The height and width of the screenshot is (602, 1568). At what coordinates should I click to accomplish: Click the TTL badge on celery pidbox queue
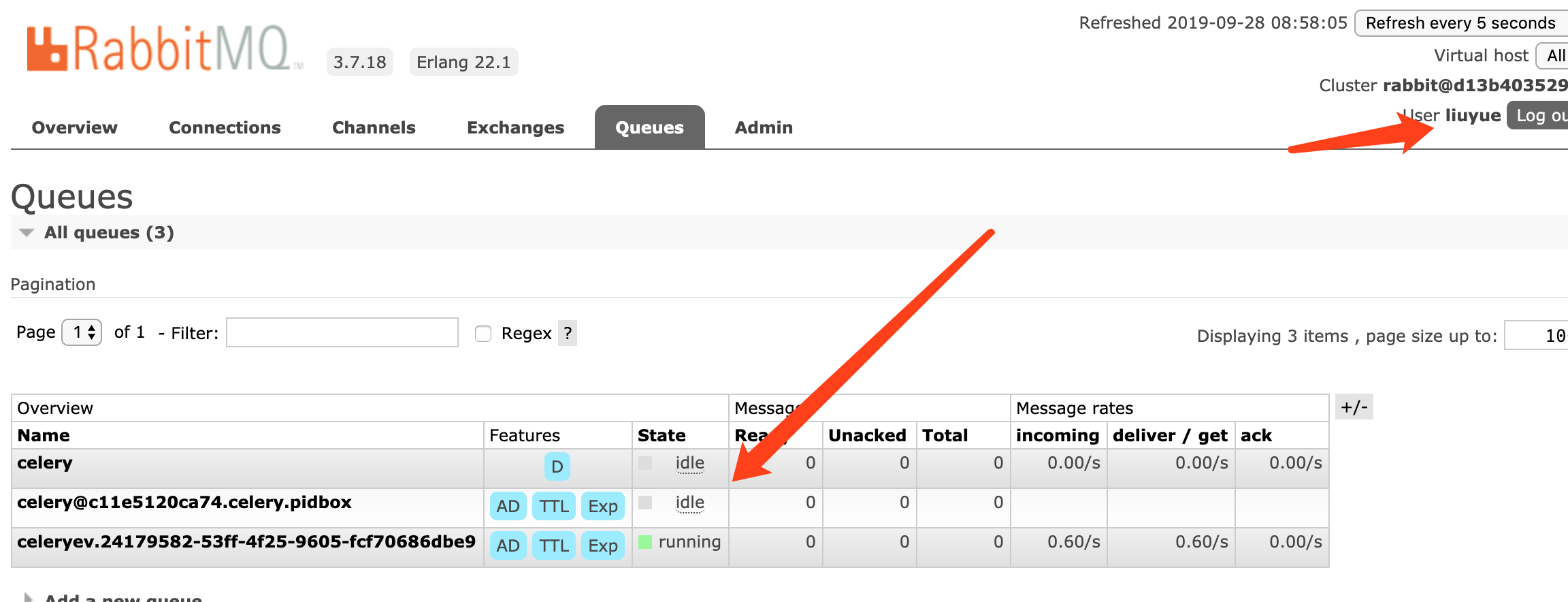(554, 506)
